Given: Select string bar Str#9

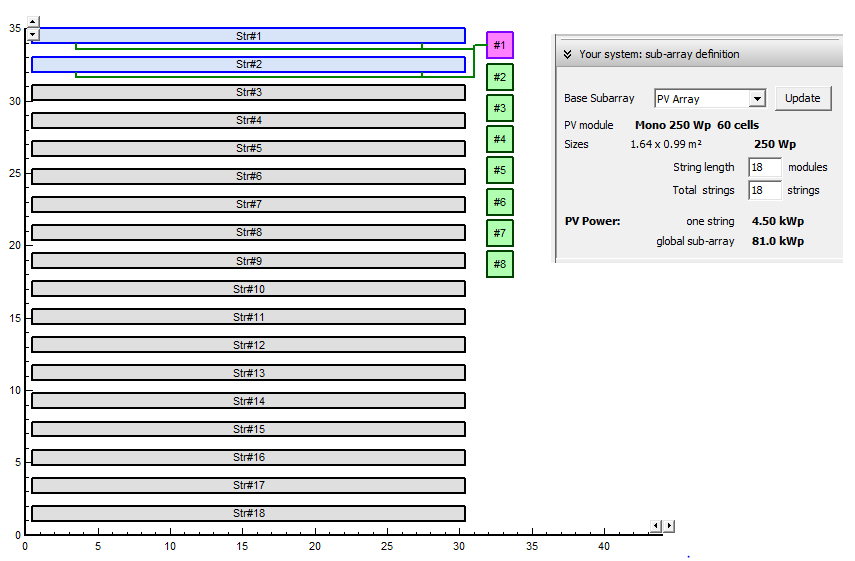Looking at the screenshot, I should pos(249,261).
